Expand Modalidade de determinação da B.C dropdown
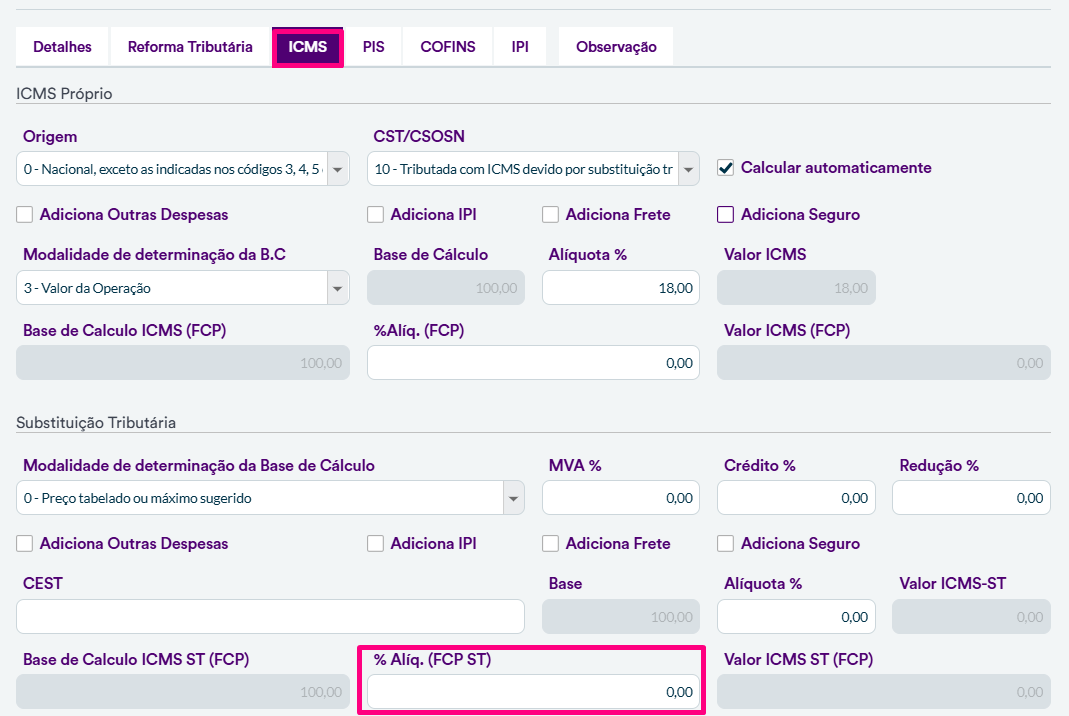Viewport: 1069px width, 716px height. point(338,288)
